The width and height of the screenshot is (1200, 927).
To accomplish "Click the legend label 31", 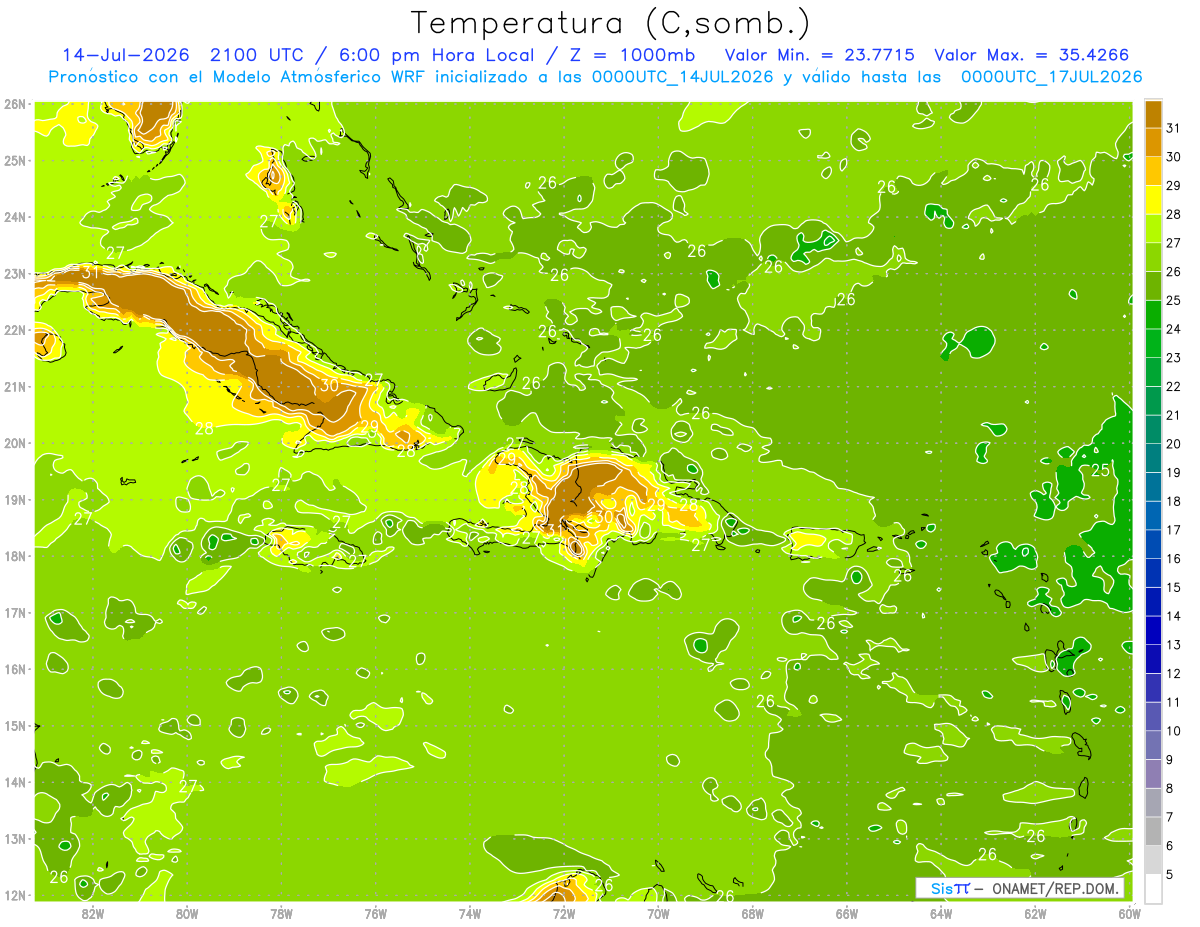I will 1173,128.
